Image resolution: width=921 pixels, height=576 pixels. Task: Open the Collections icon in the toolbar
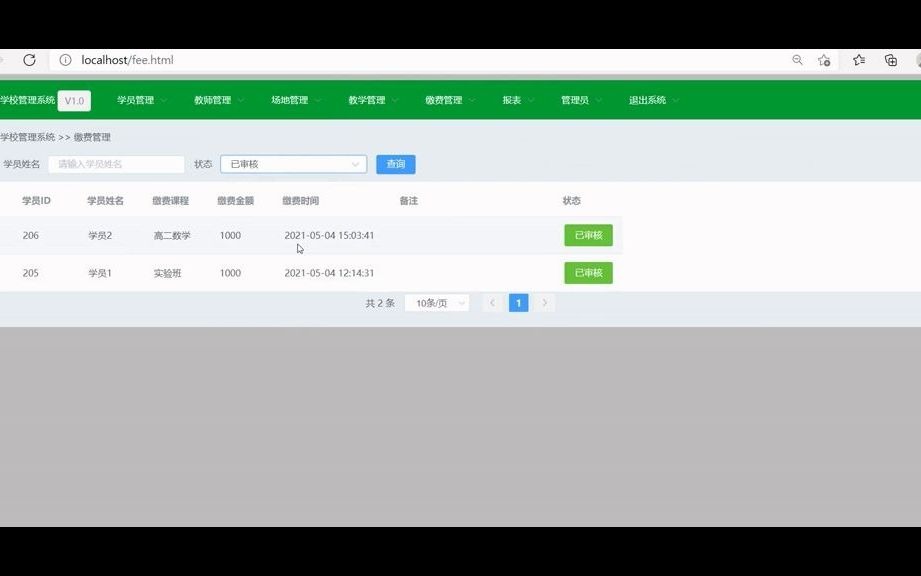pyautogui.click(x=889, y=60)
